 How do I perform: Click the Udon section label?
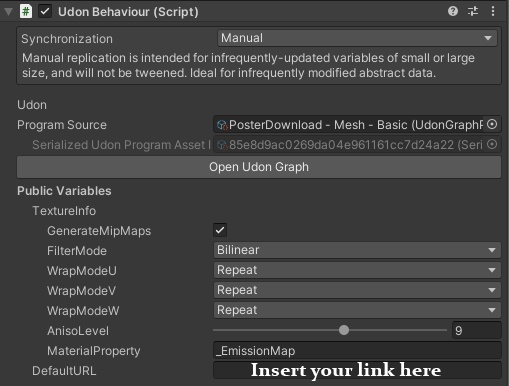click(32, 105)
